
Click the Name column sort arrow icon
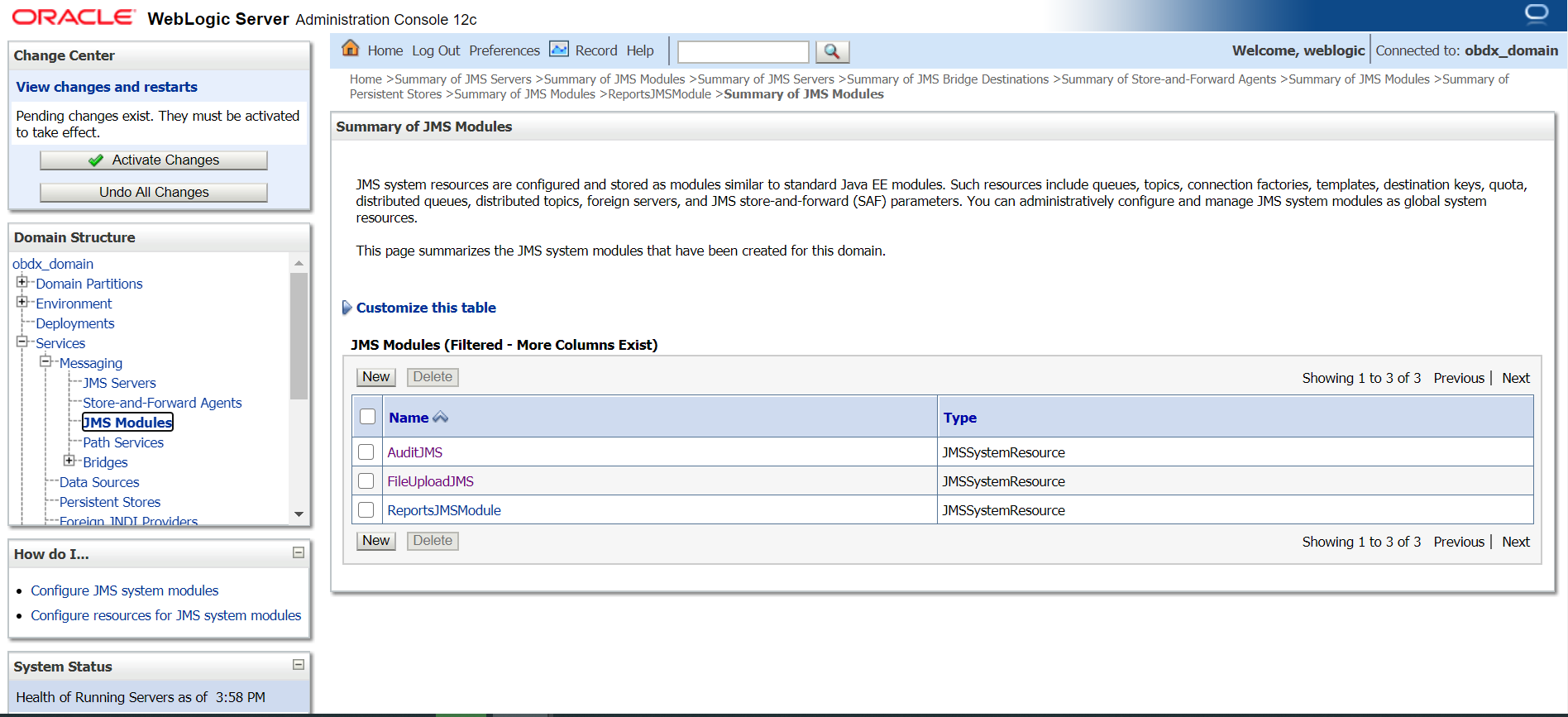(441, 418)
